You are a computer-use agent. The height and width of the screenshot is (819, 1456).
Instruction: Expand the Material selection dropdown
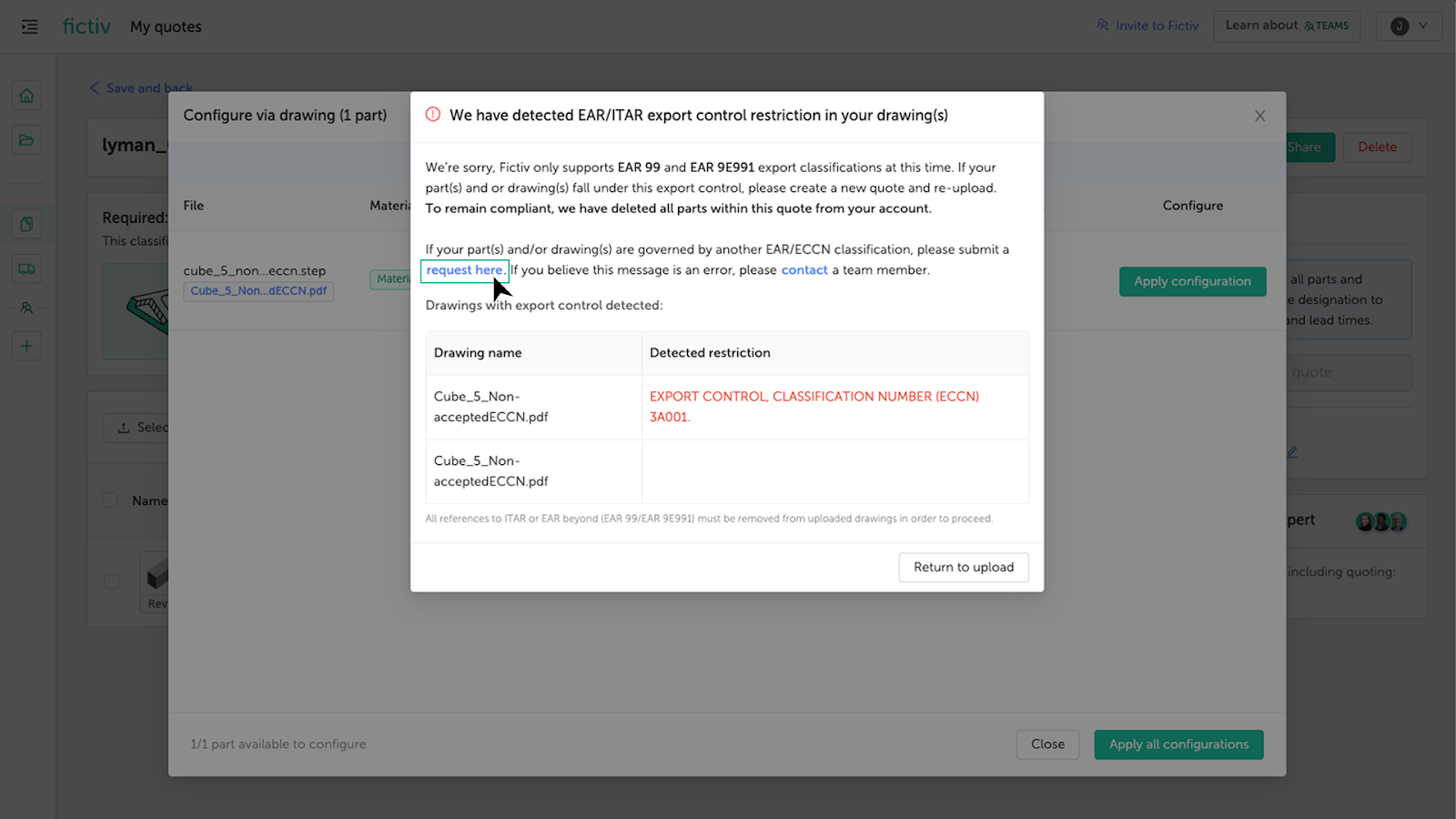pyautogui.click(x=394, y=278)
